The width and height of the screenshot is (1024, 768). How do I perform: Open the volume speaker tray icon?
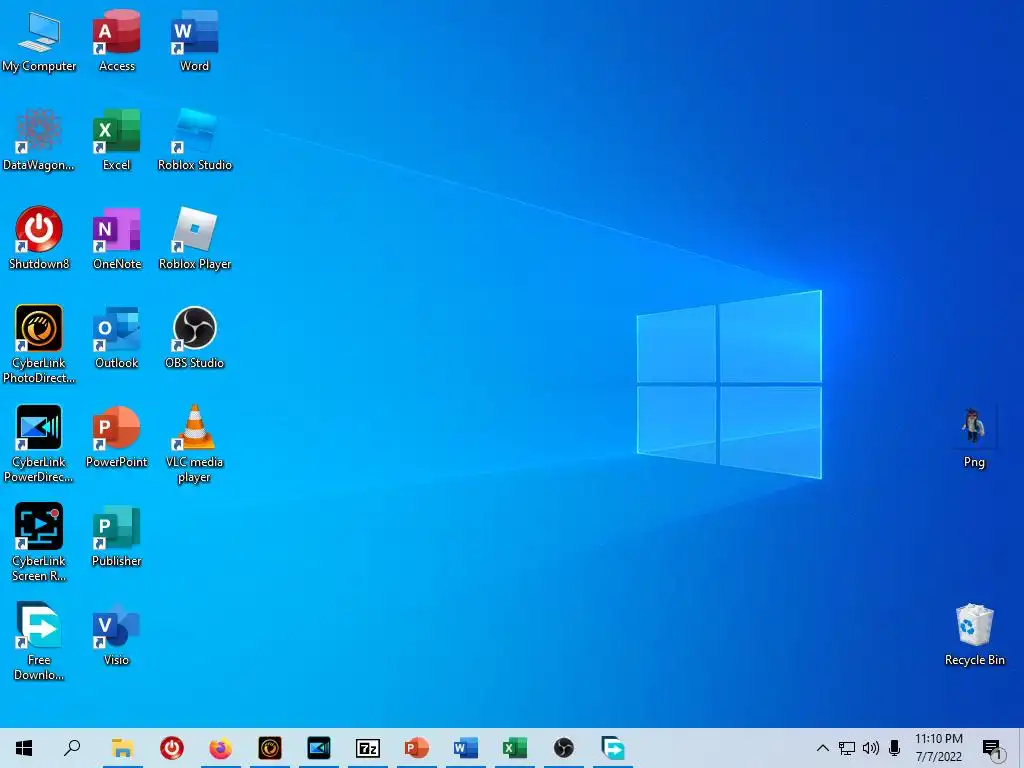(x=871, y=748)
